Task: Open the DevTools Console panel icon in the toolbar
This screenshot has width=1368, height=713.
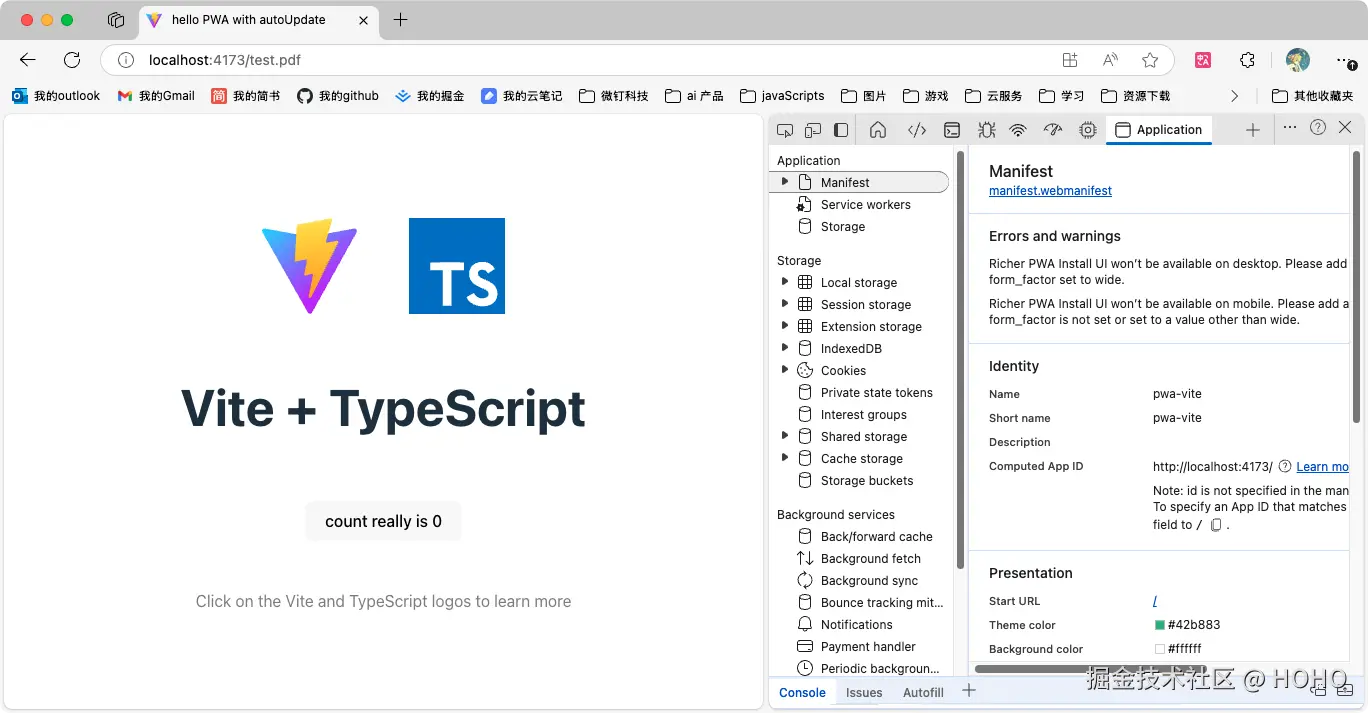Action: tap(953, 130)
